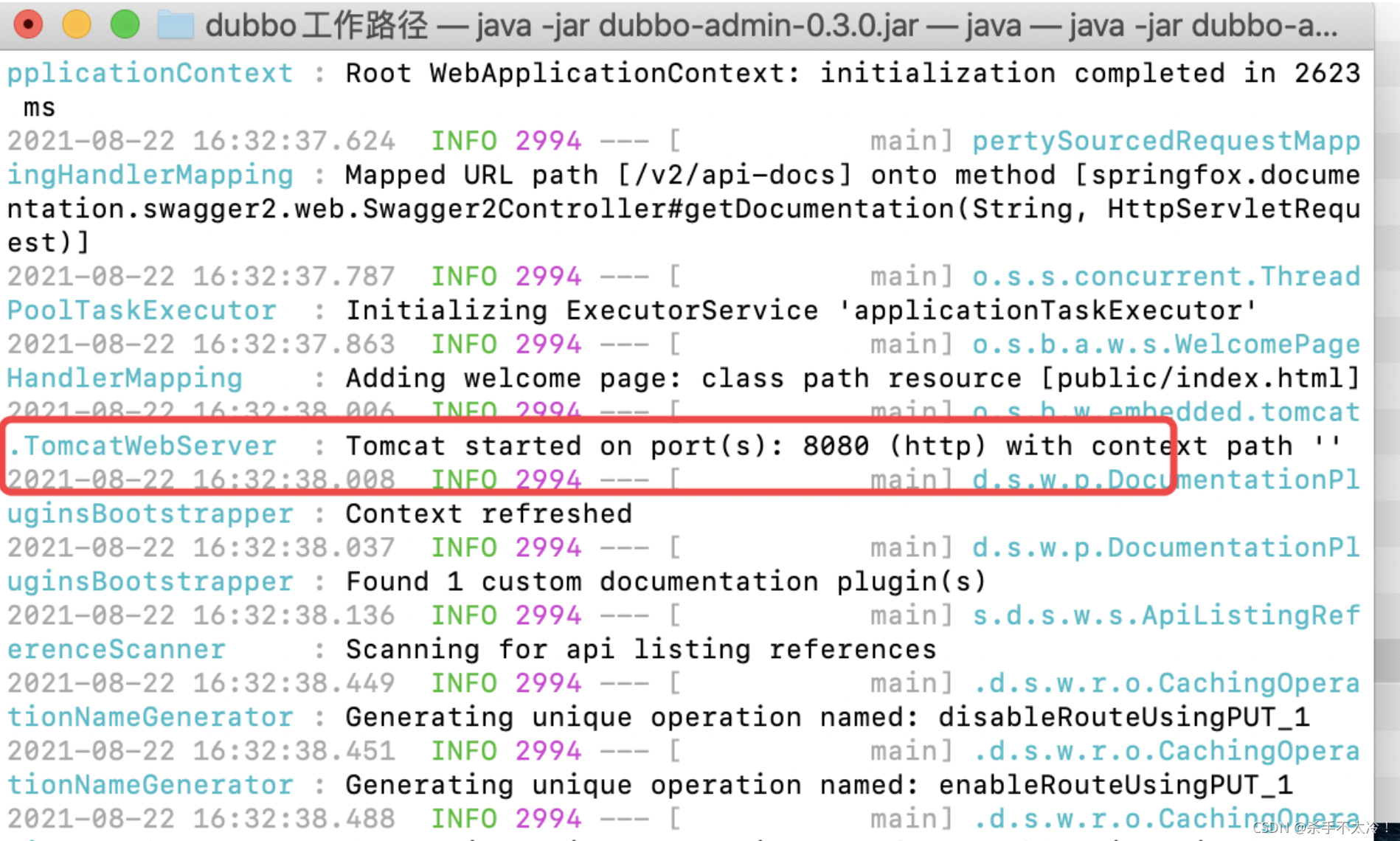This screenshot has height=841, width=1400.
Task: Click 'o.s.s.concurrent.Thread' logger text
Action: [1166, 276]
